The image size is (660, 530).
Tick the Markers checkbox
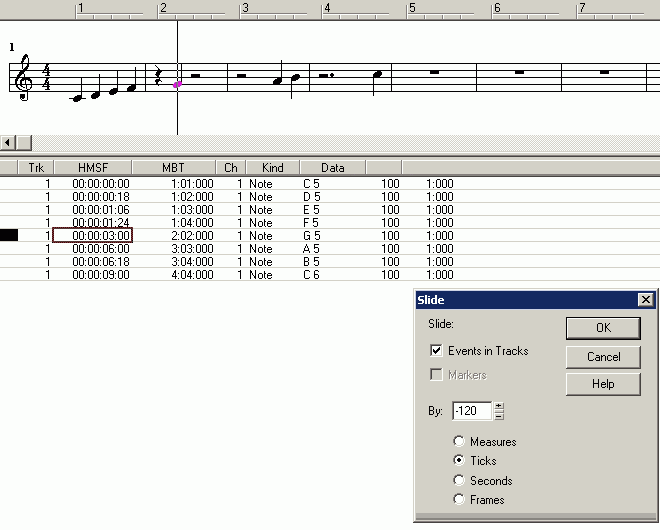436,375
